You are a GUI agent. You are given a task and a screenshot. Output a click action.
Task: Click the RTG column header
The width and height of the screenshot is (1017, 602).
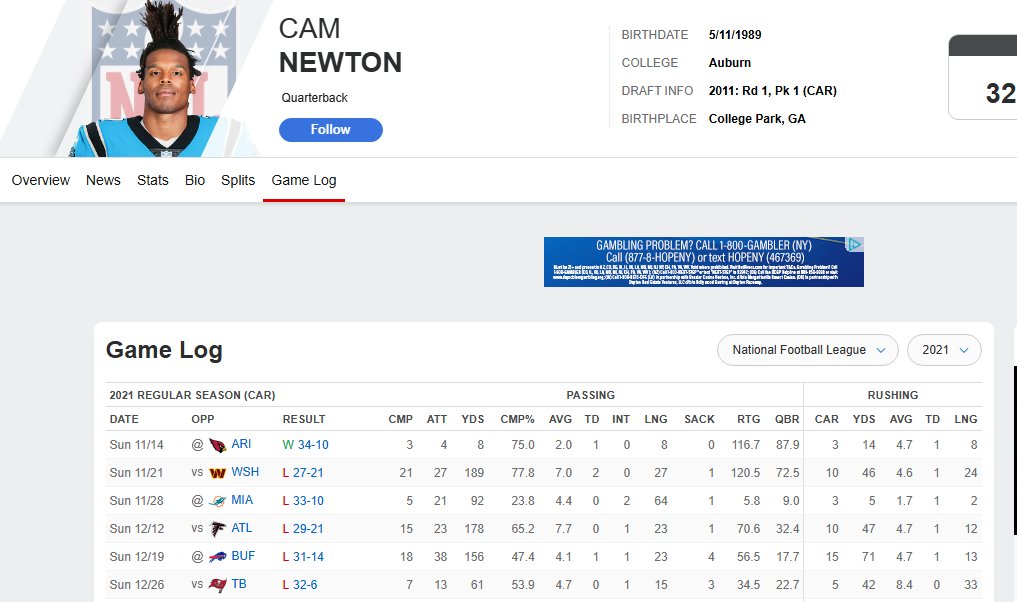pos(748,419)
